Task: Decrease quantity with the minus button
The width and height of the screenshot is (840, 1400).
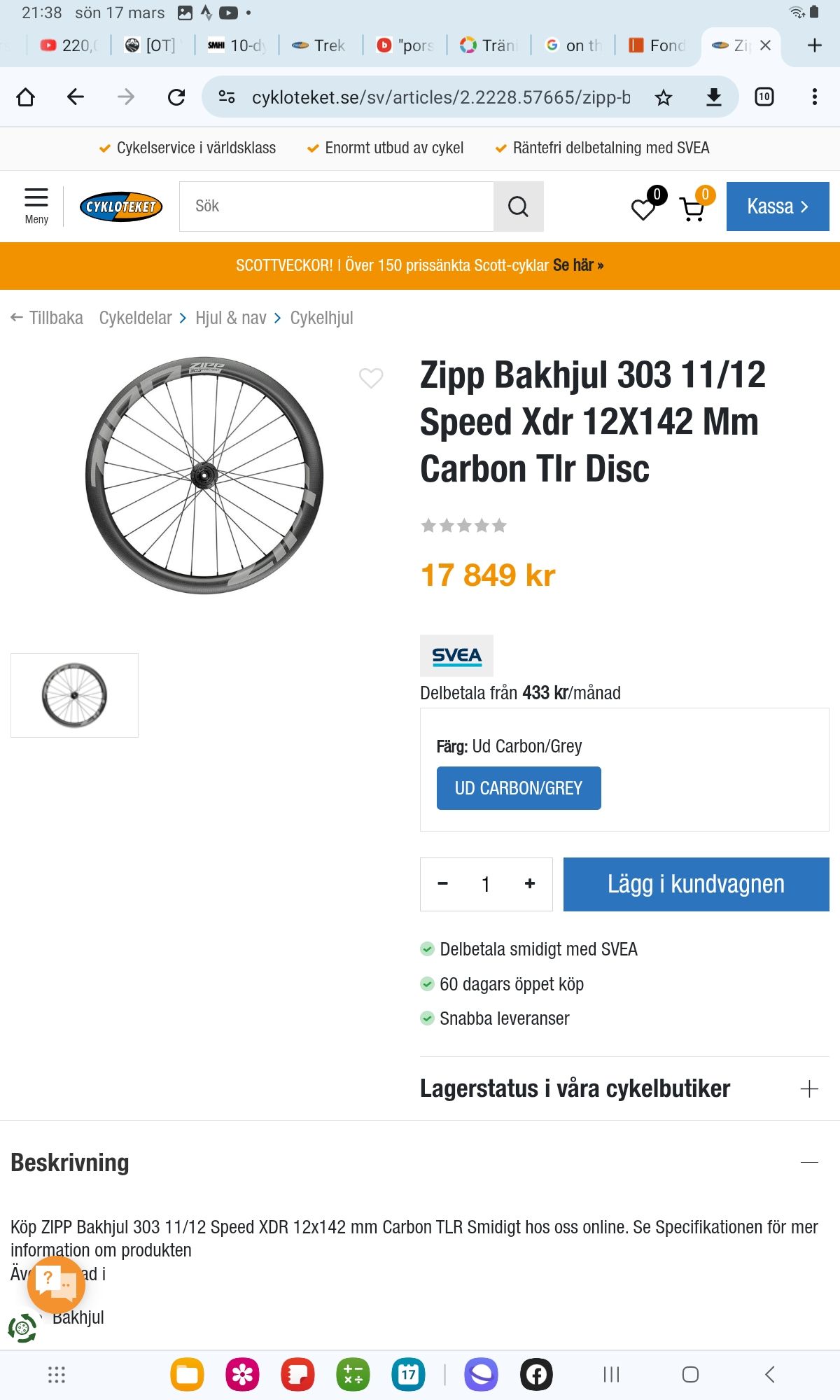Action: point(442,884)
